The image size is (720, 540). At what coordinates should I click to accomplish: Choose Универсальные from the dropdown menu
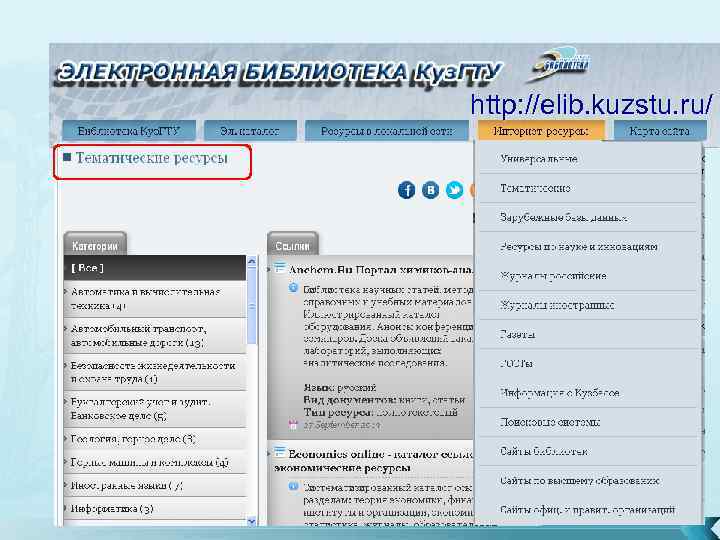pyautogui.click(x=588, y=159)
